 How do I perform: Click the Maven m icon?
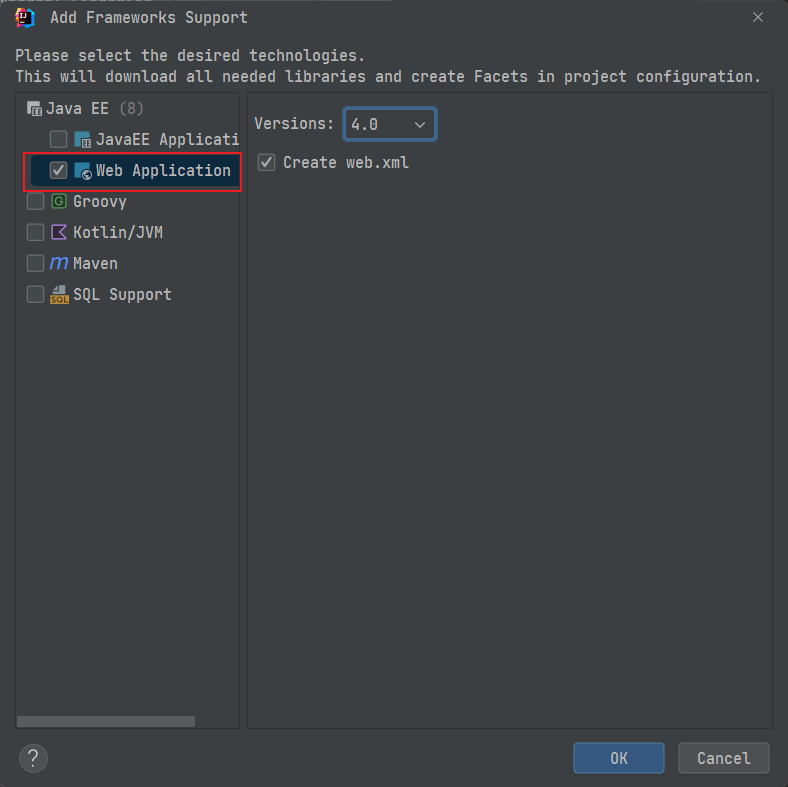(59, 263)
